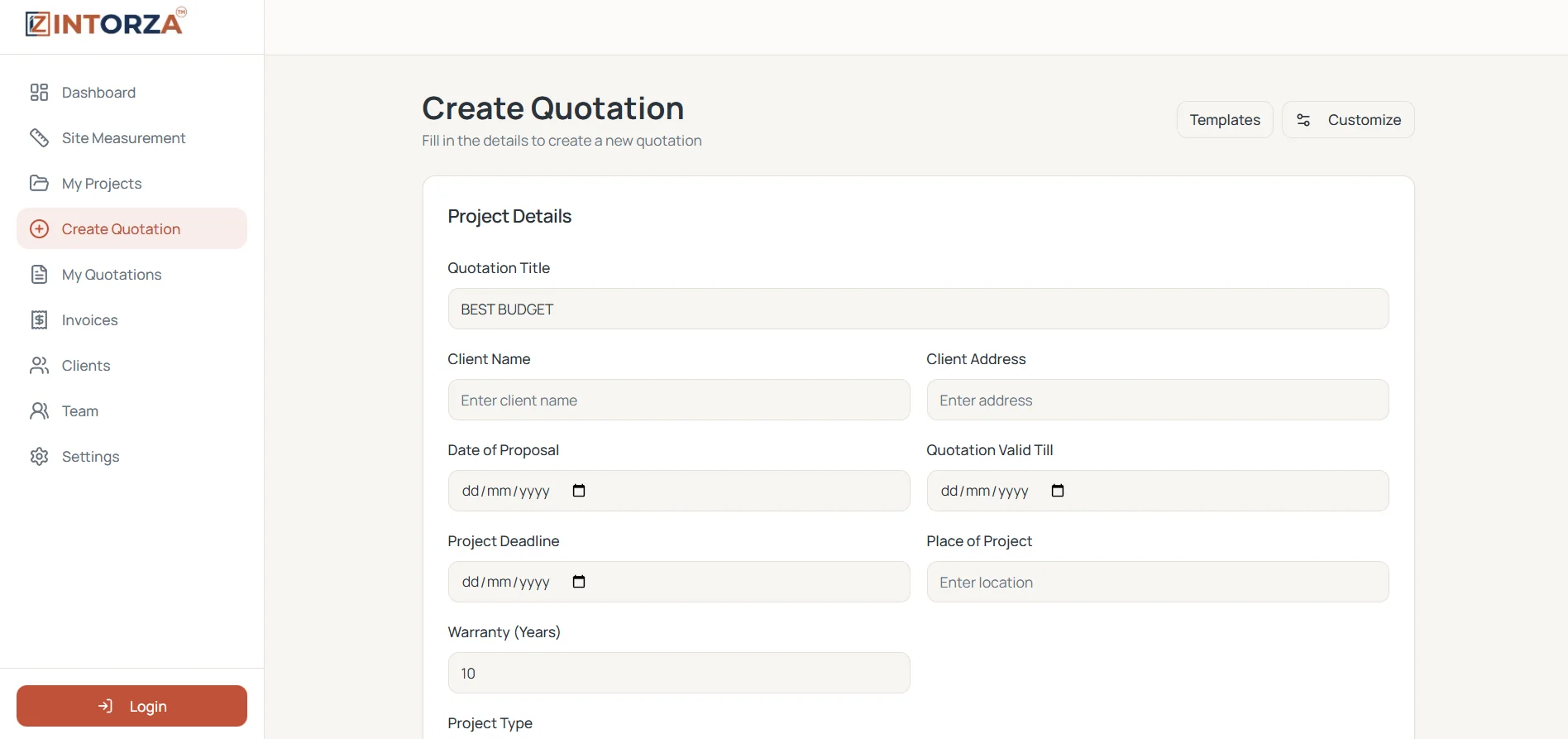
Task: Click the My Quotations document icon
Action: pos(39,274)
